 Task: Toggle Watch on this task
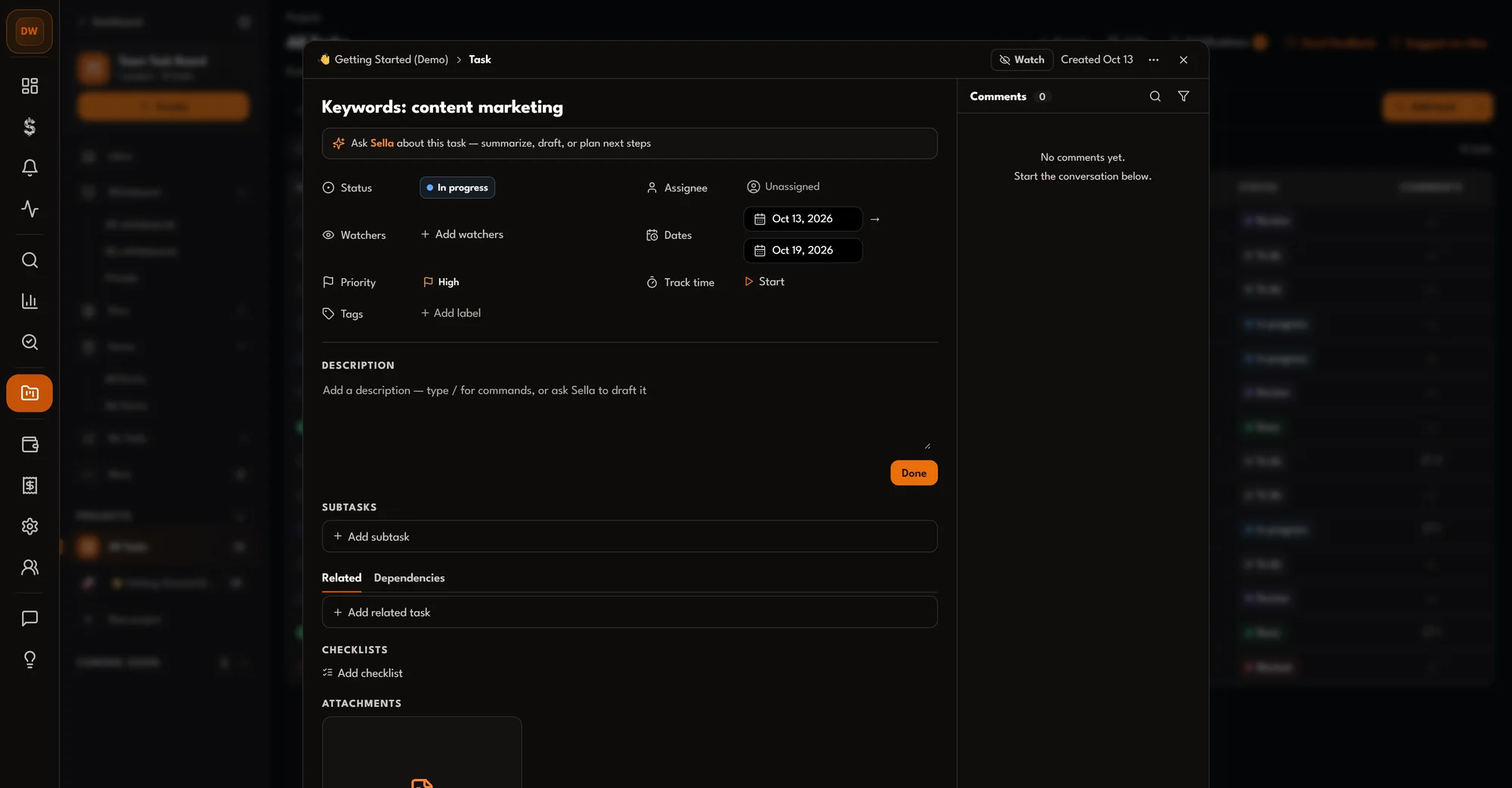point(1022,60)
